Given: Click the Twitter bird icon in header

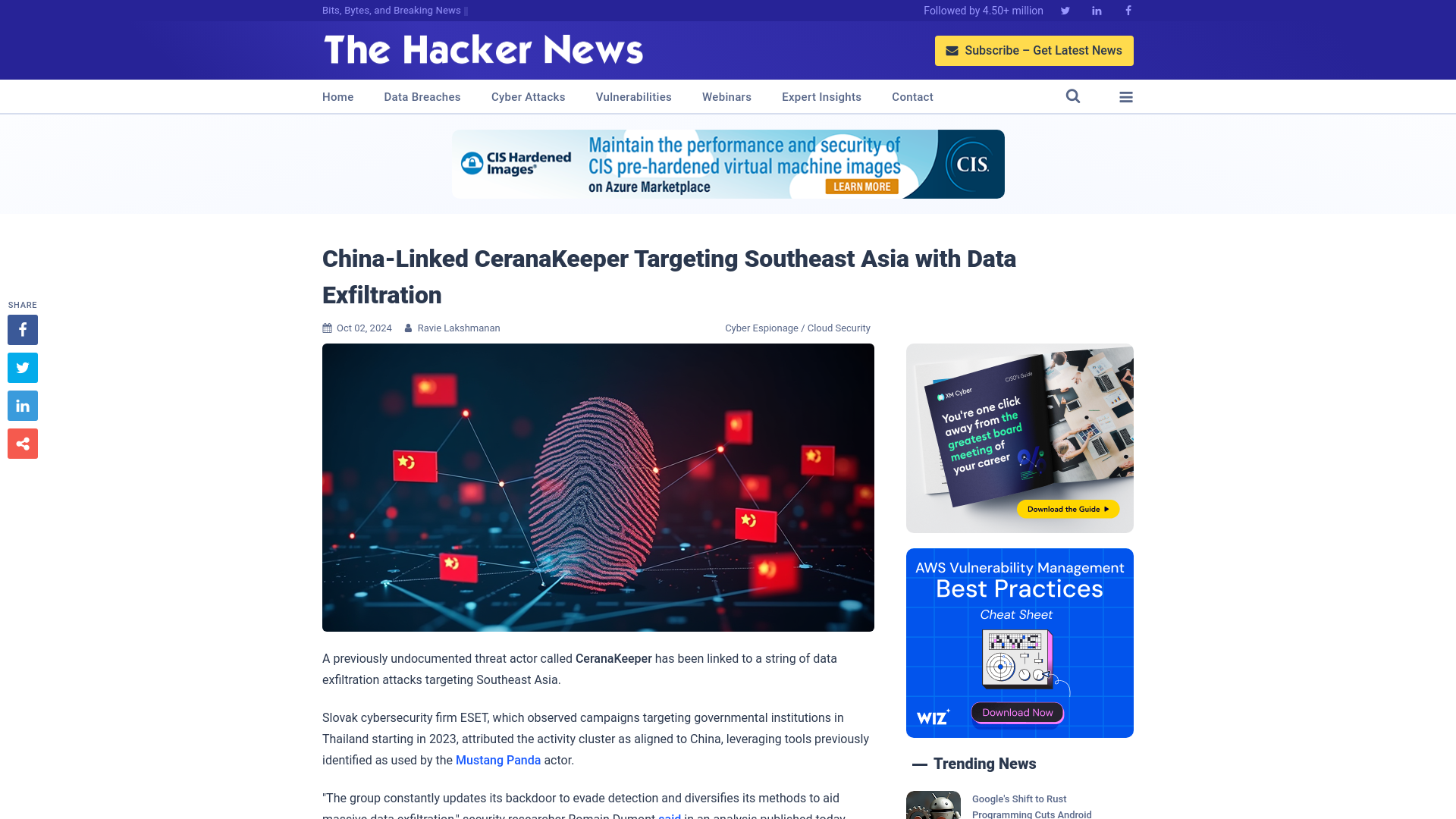Looking at the screenshot, I should [x=1065, y=10].
